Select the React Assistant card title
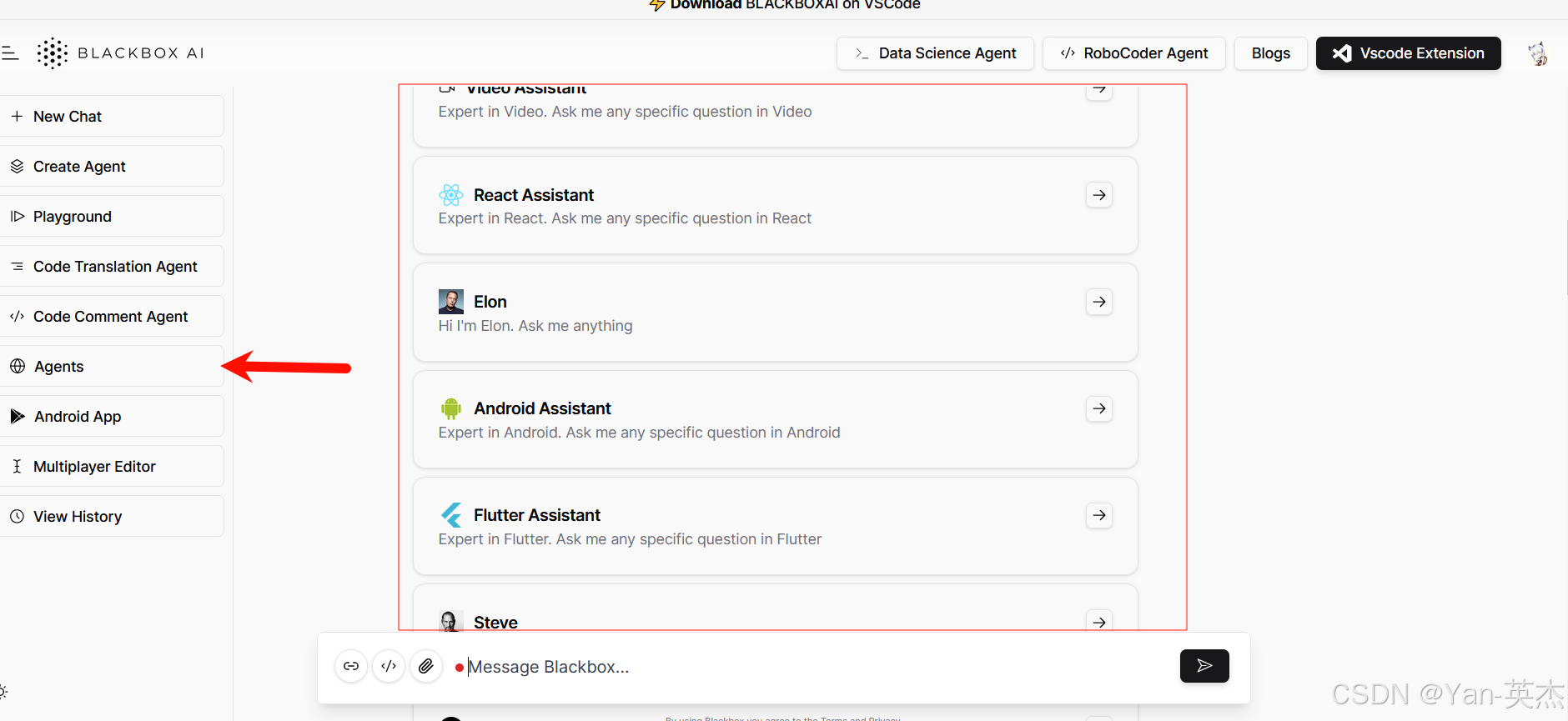This screenshot has width=1568, height=721. (534, 195)
